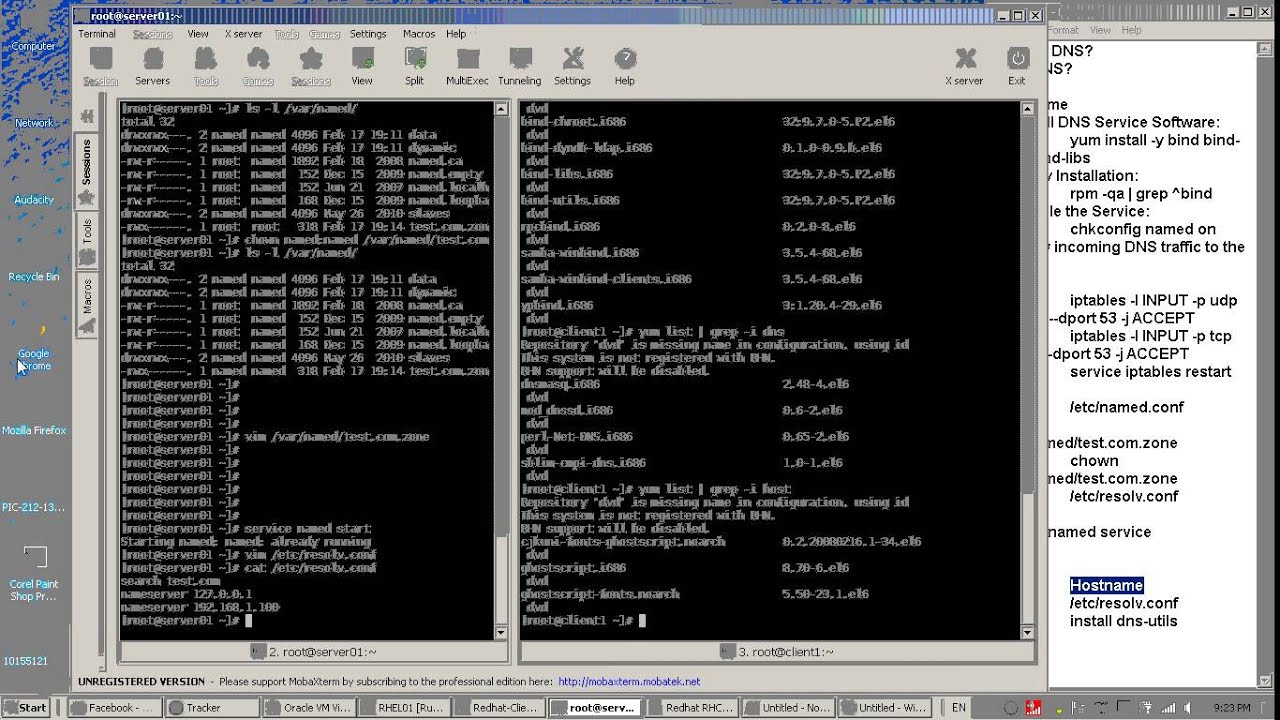Click the Exit toolbar icon
Viewport: 1280px width, 720px height.
pyautogui.click(x=1017, y=66)
